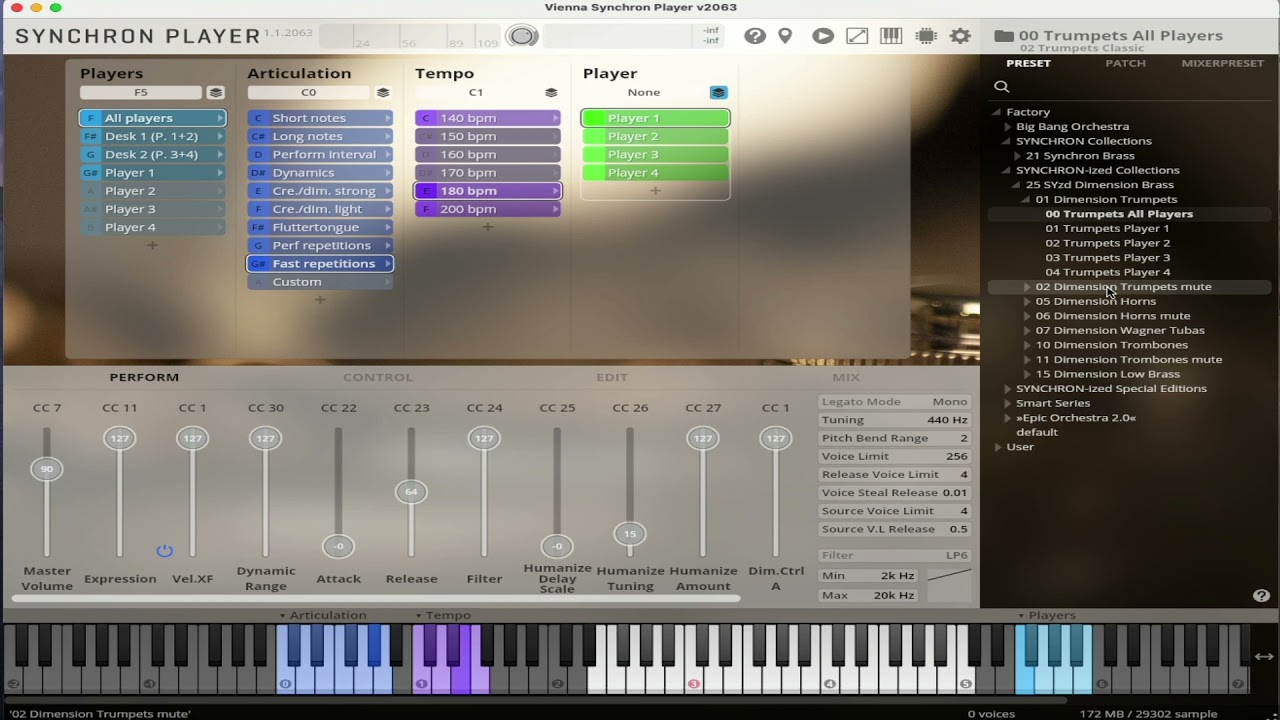The image size is (1280, 720).
Task: Select the 140 bpm tempo slot
Action: pyautogui.click(x=488, y=118)
